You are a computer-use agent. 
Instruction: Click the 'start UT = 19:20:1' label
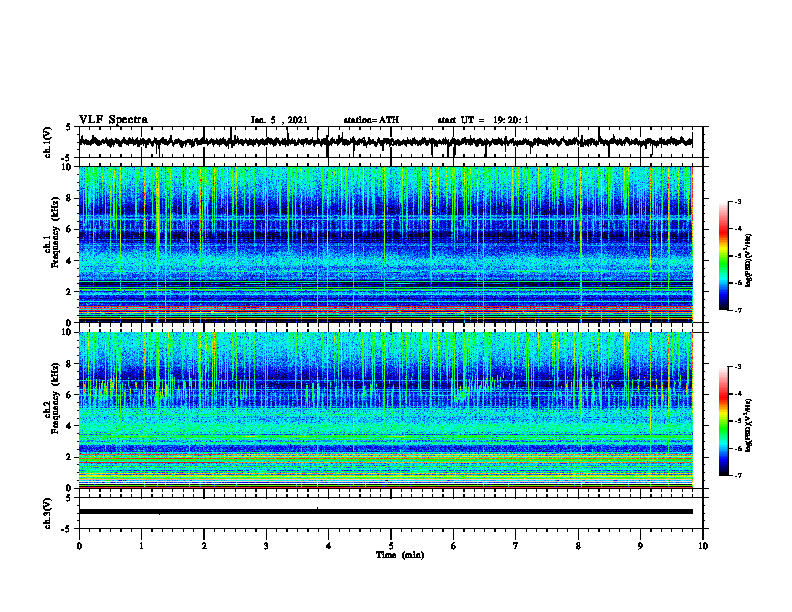coord(483,120)
